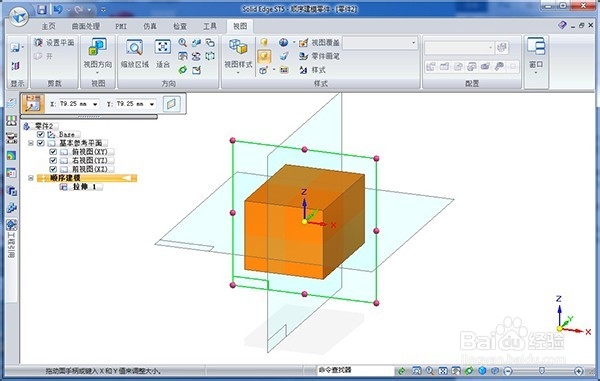Switch to the 仿真 ribbon tab
The height and width of the screenshot is (381, 600).
(150, 26)
